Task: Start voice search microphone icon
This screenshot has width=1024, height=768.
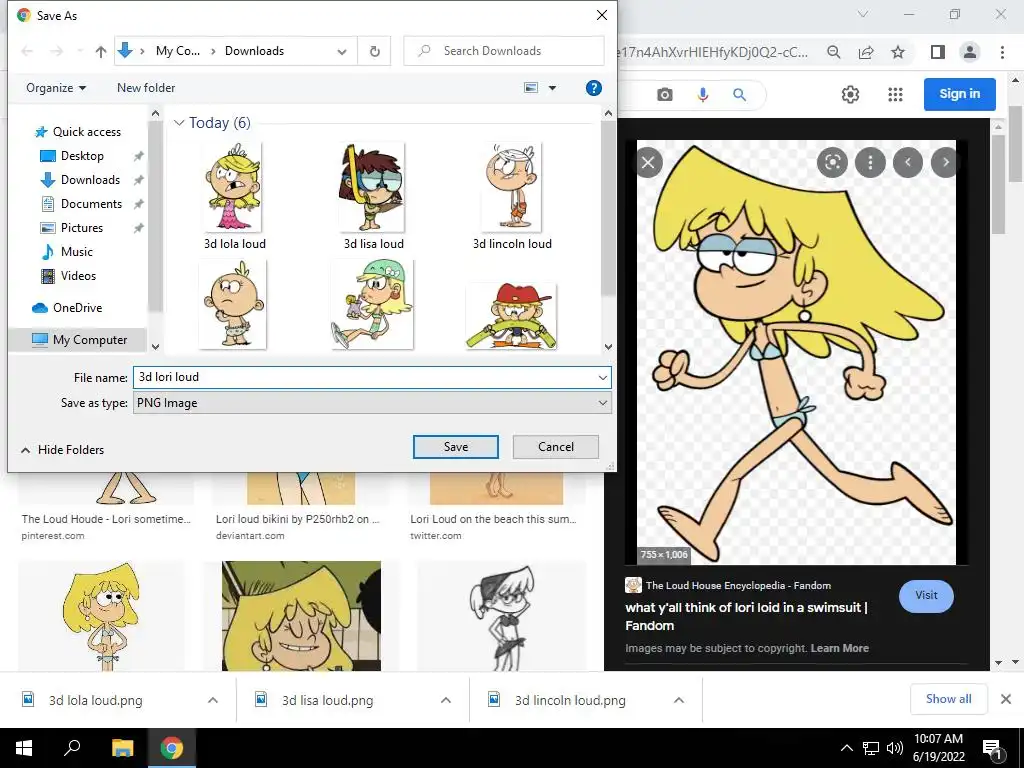Action: pos(703,95)
